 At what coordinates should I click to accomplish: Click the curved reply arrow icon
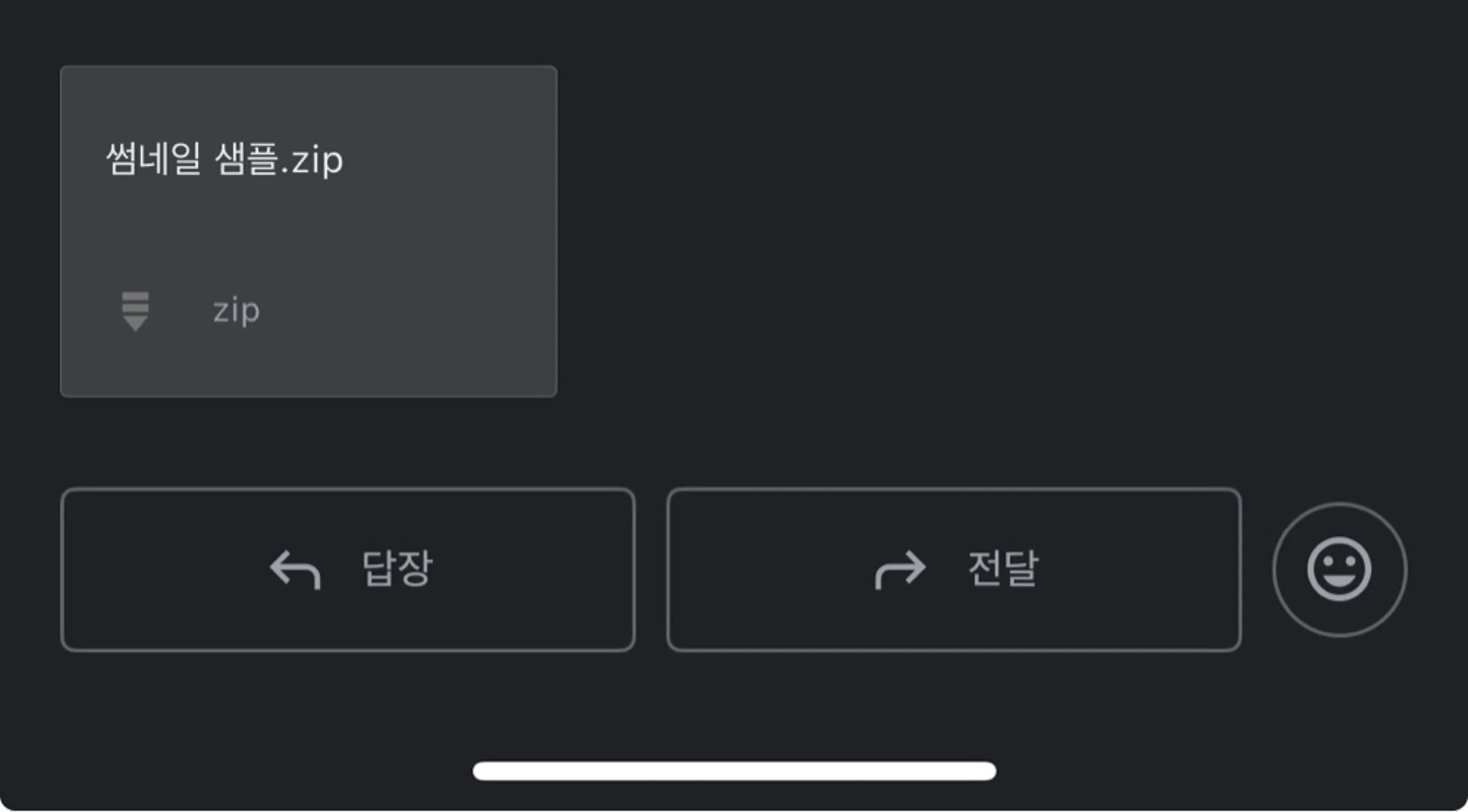pyautogui.click(x=295, y=569)
